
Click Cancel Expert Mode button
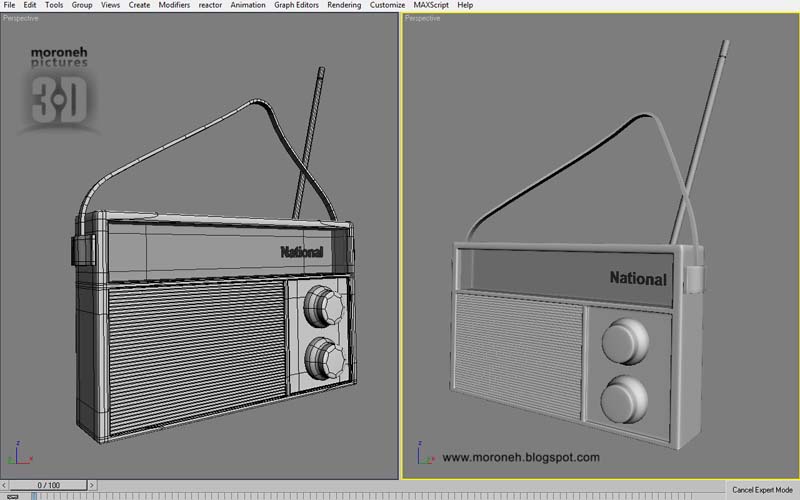pos(762,490)
